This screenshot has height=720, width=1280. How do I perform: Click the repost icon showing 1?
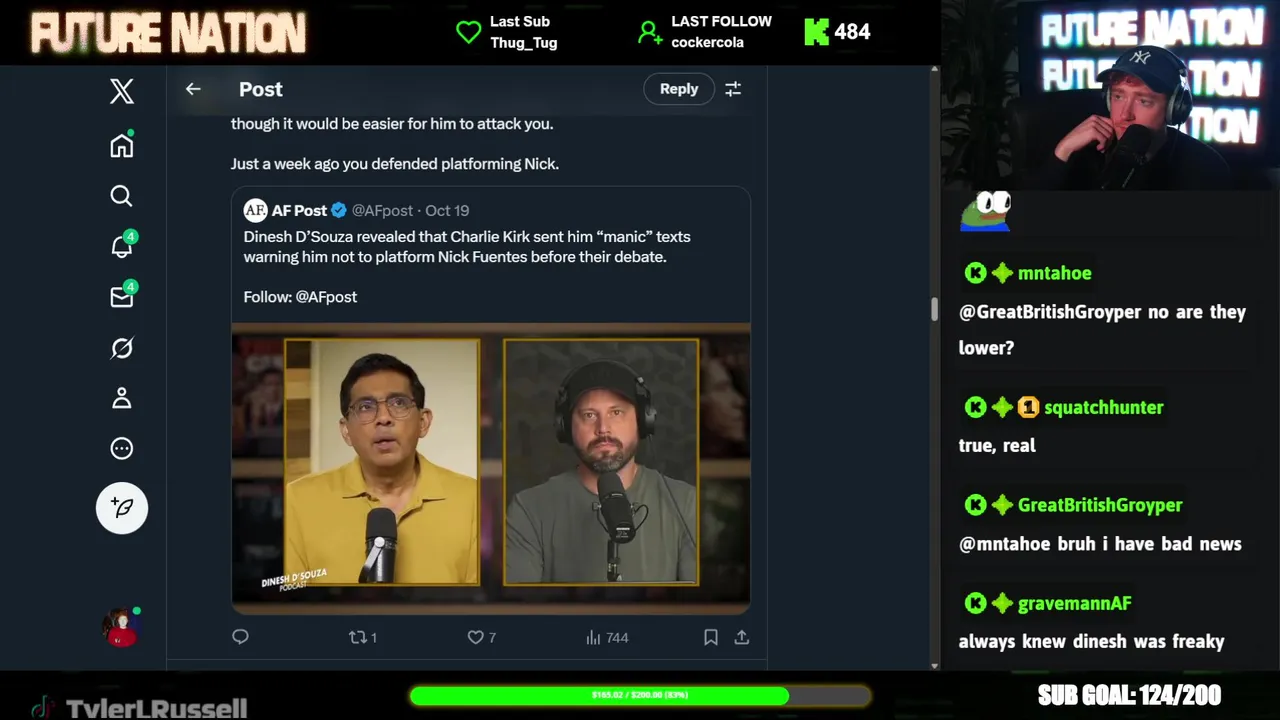362,637
